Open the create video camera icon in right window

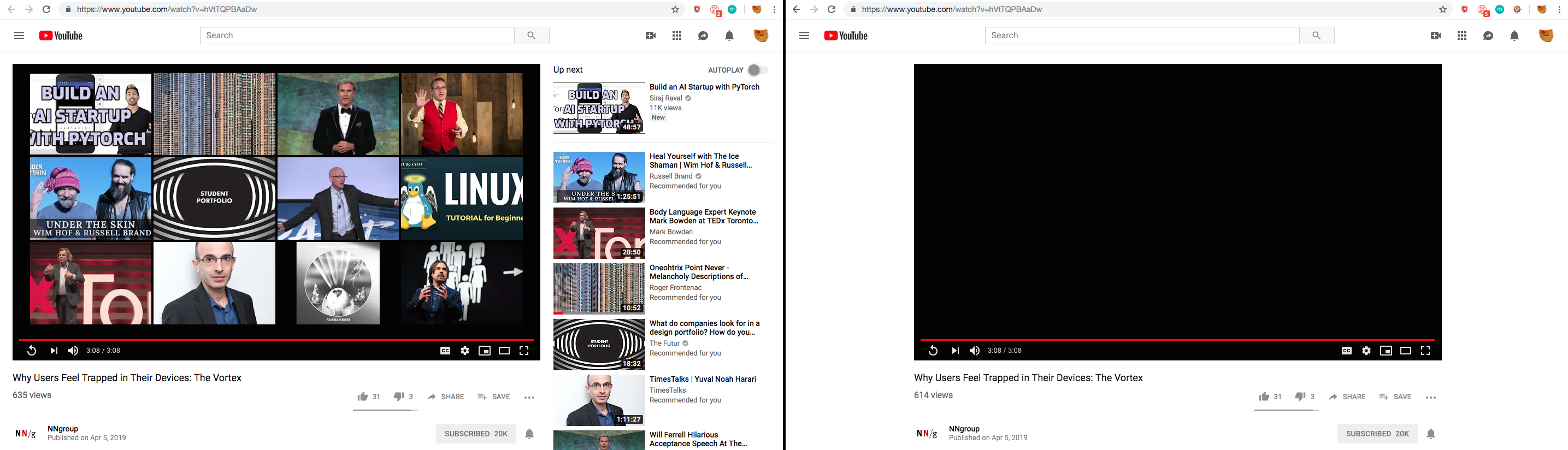tap(1436, 35)
